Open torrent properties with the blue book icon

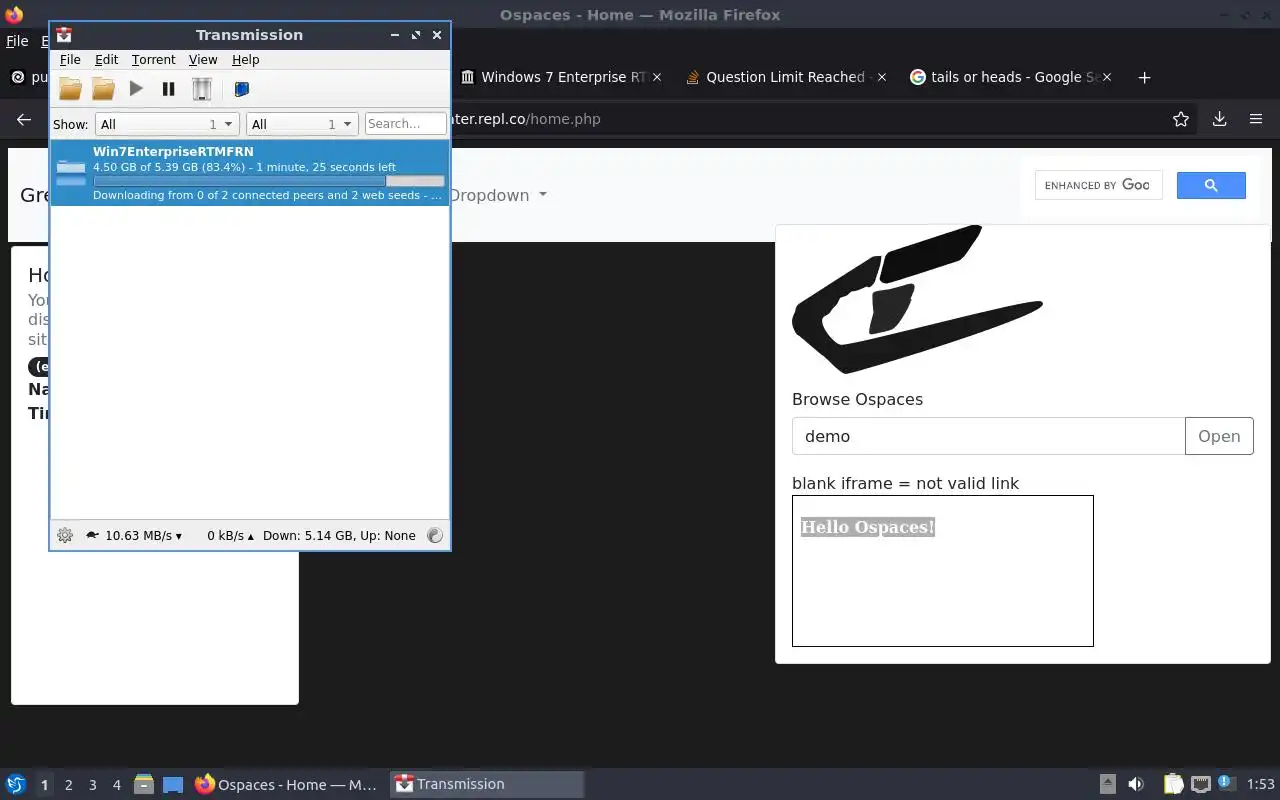[241, 89]
